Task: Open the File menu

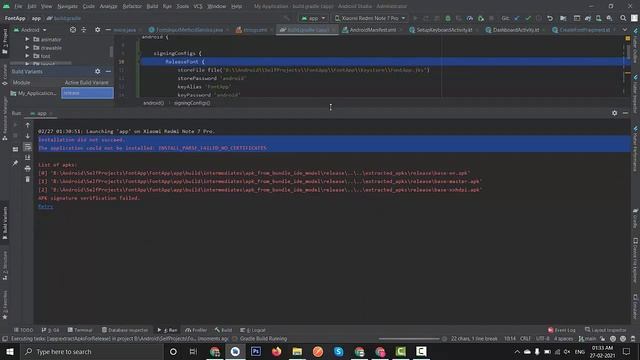Action: coord(18,6)
